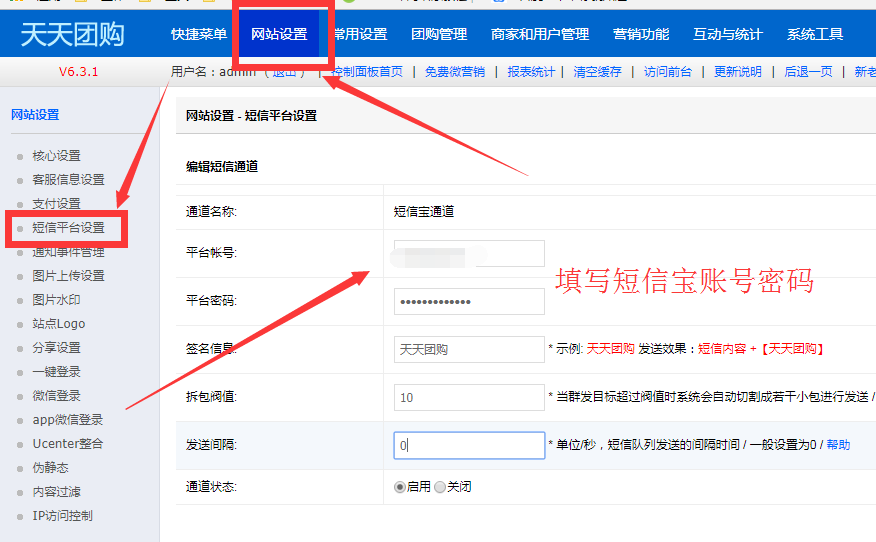Click the 拆包阀值 input field
This screenshot has width=876, height=542.
[x=469, y=398]
